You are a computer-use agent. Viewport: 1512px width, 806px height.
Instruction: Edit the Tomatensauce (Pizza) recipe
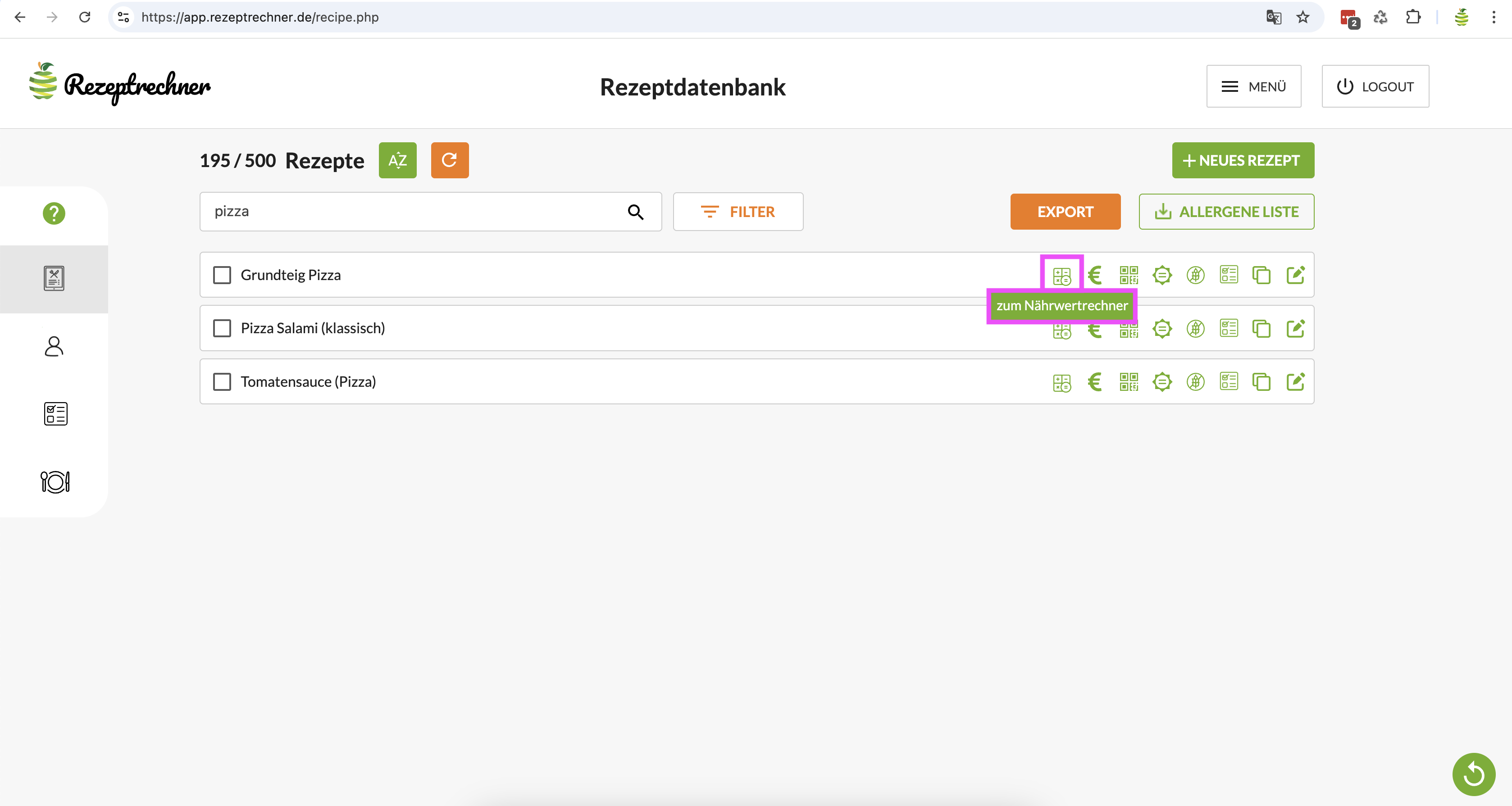click(1295, 381)
